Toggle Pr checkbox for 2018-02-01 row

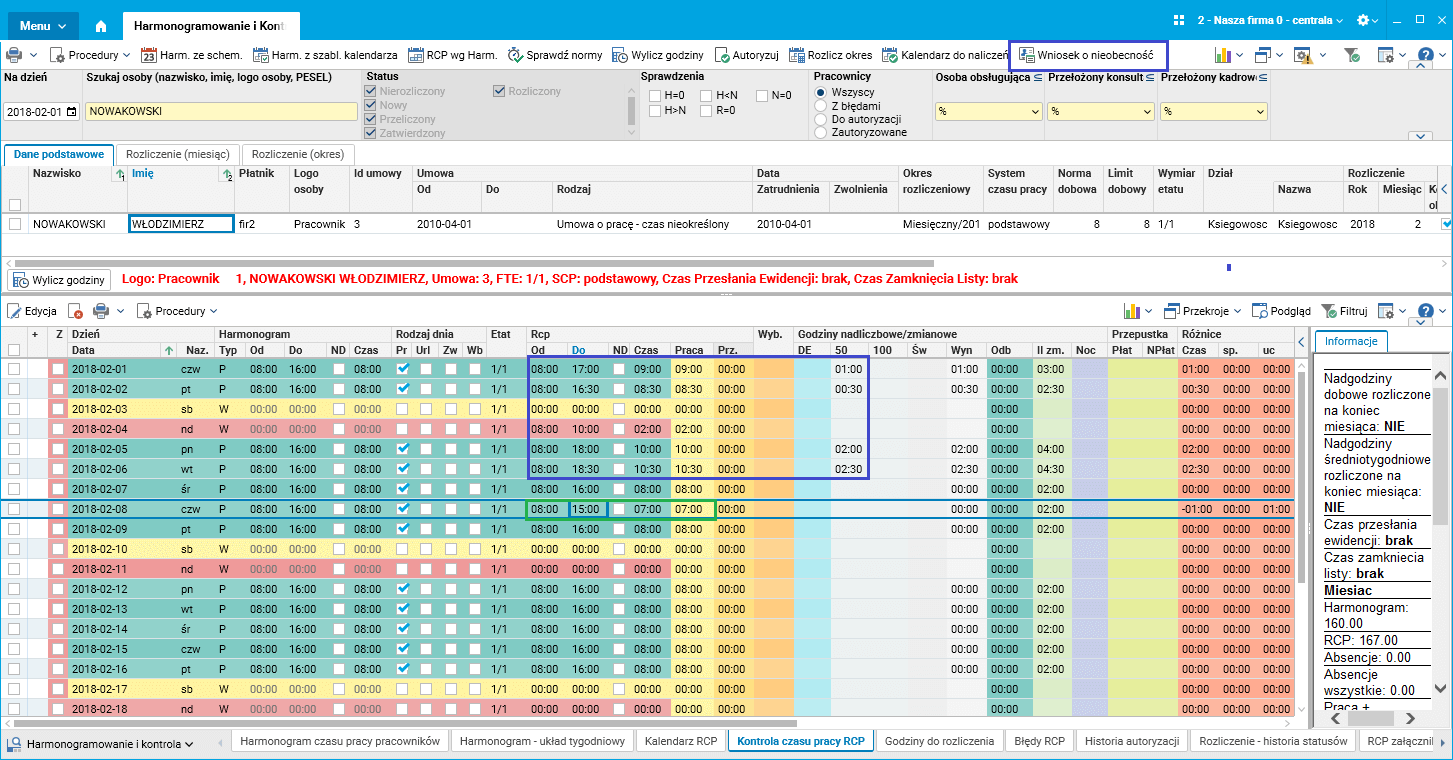point(403,369)
